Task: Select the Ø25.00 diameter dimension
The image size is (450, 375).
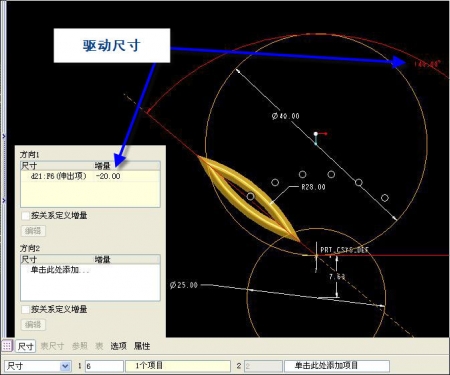Action: tap(184, 285)
